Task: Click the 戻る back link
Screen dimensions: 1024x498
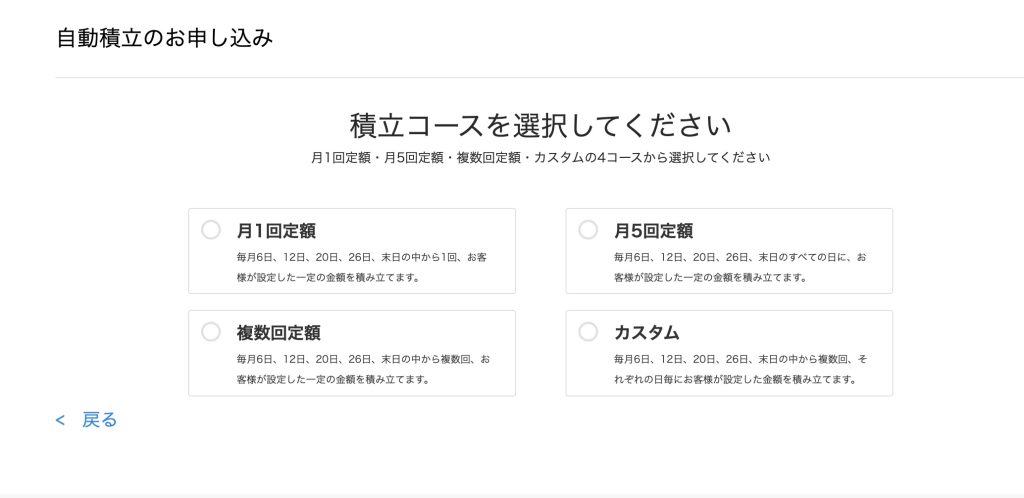Action: (x=100, y=420)
